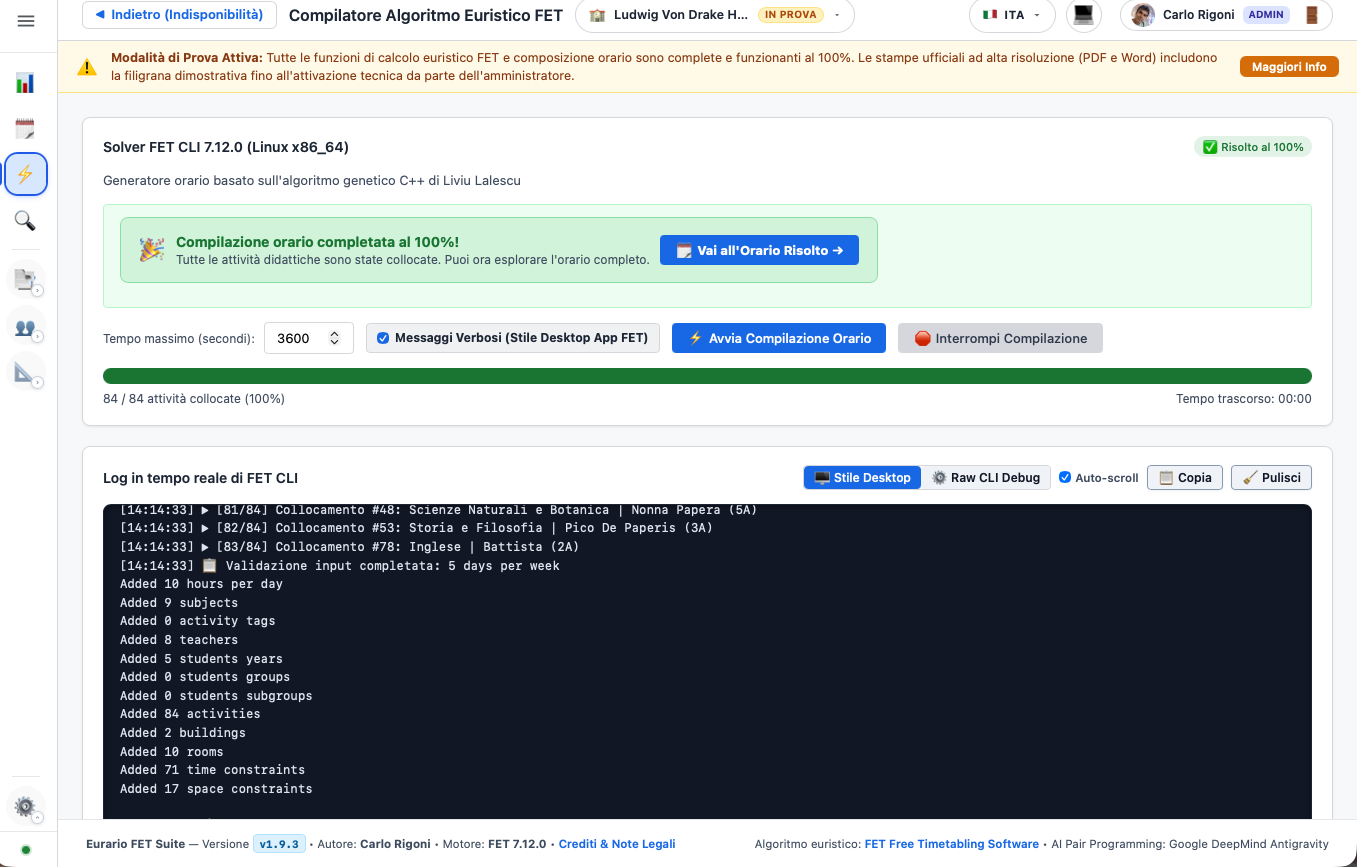Click the Risolto al 100% status badge
Screen dimensions: 1357x867
tap(1253, 147)
